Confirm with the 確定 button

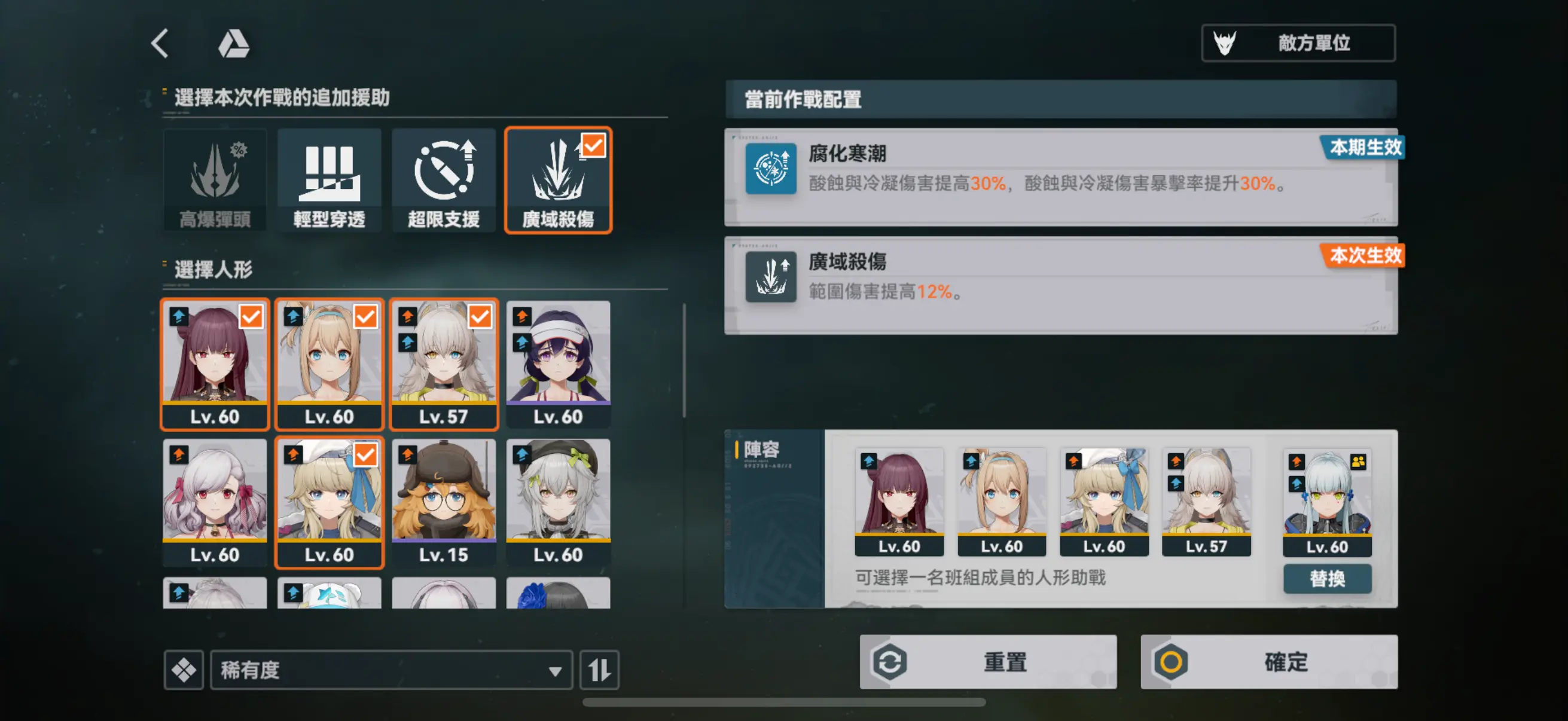coord(1269,661)
